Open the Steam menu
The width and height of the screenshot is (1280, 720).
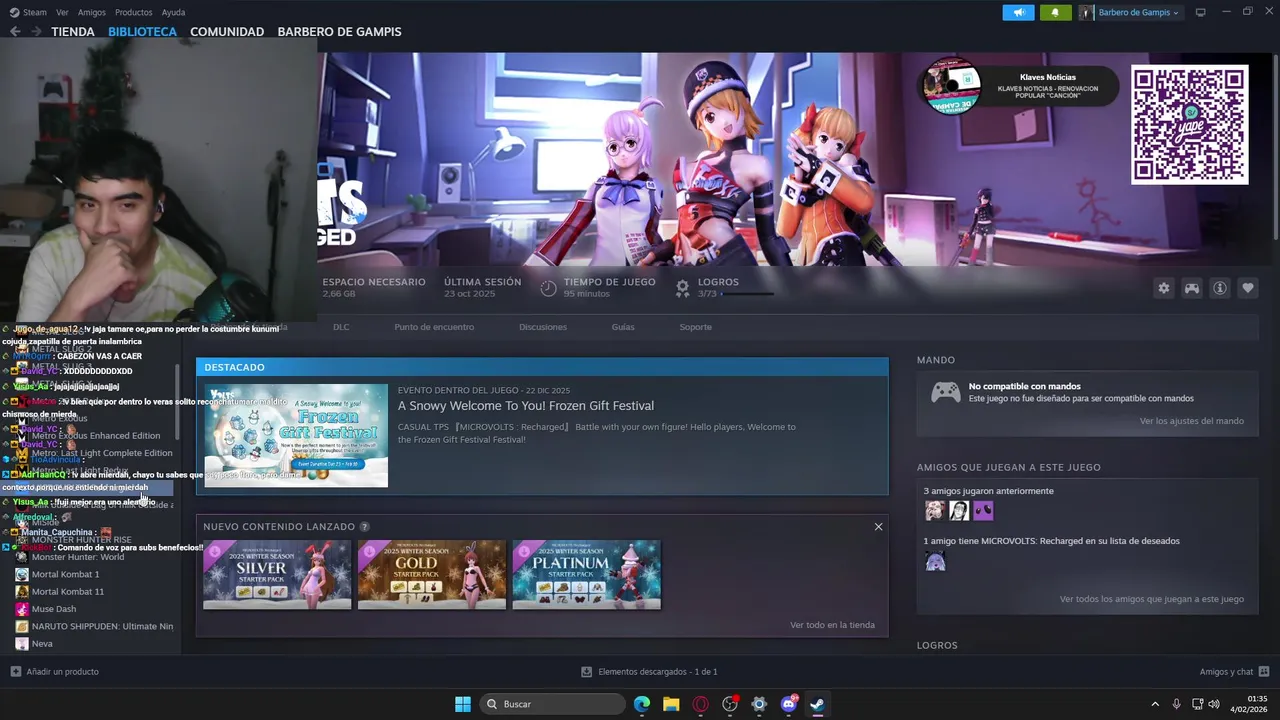click(27, 12)
